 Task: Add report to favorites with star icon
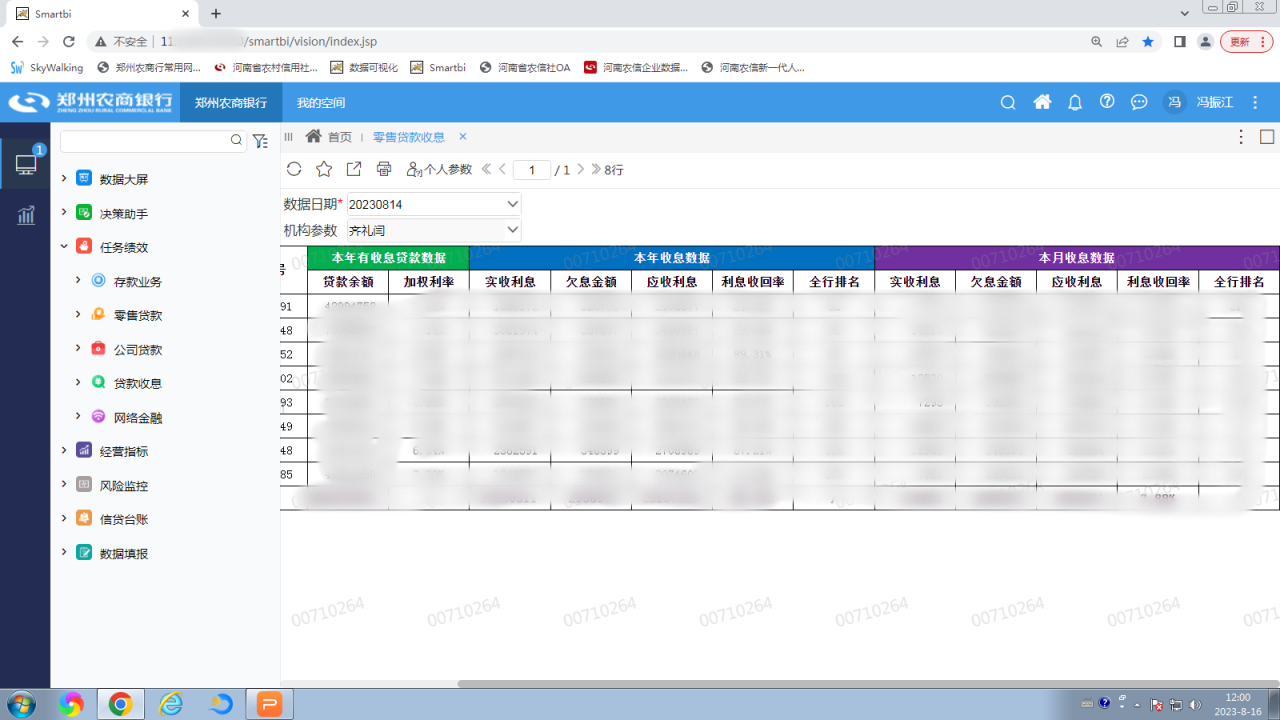point(323,169)
